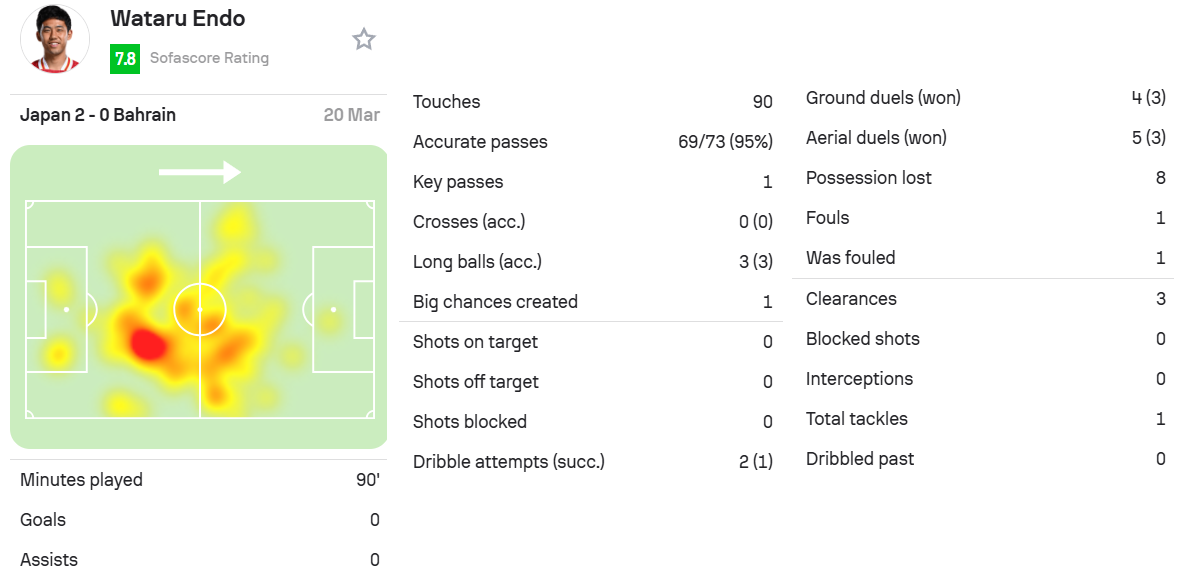Click the Minutes played row

(200, 480)
